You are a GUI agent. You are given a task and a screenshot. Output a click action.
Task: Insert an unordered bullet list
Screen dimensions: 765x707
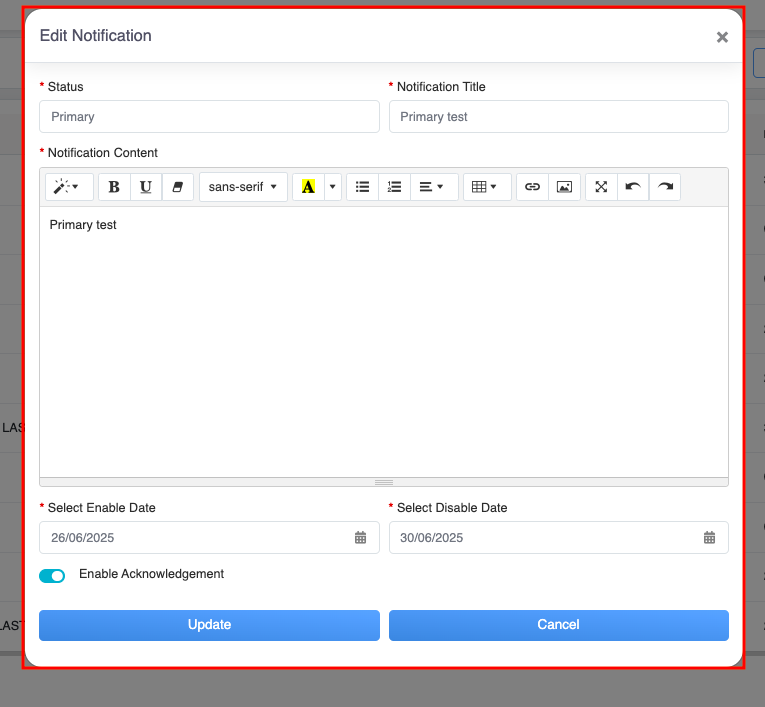363,187
